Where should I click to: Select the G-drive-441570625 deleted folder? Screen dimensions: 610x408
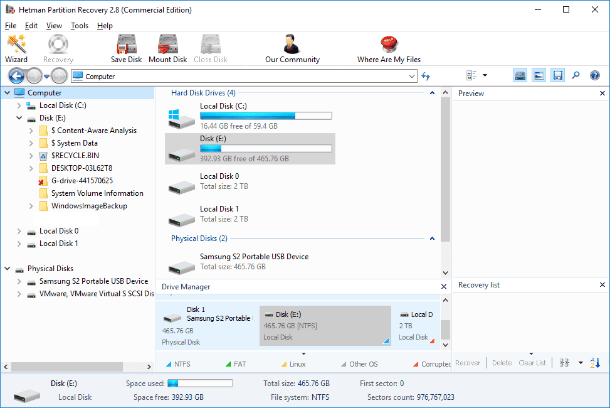coord(76,180)
